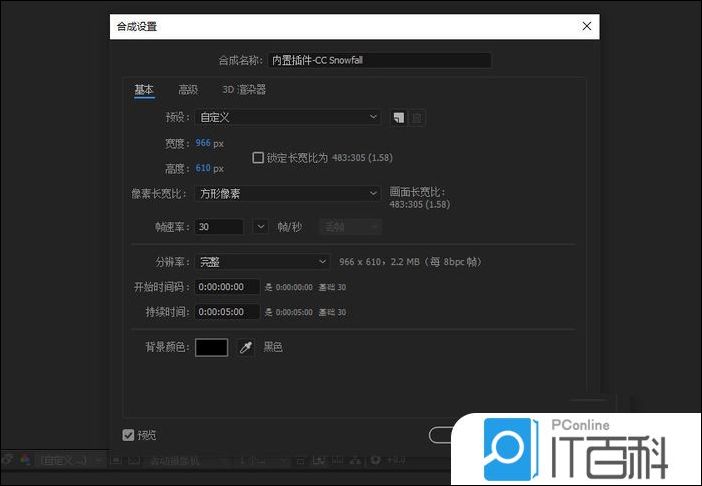
Task: Open the black background color swatch
Action: click(x=211, y=347)
